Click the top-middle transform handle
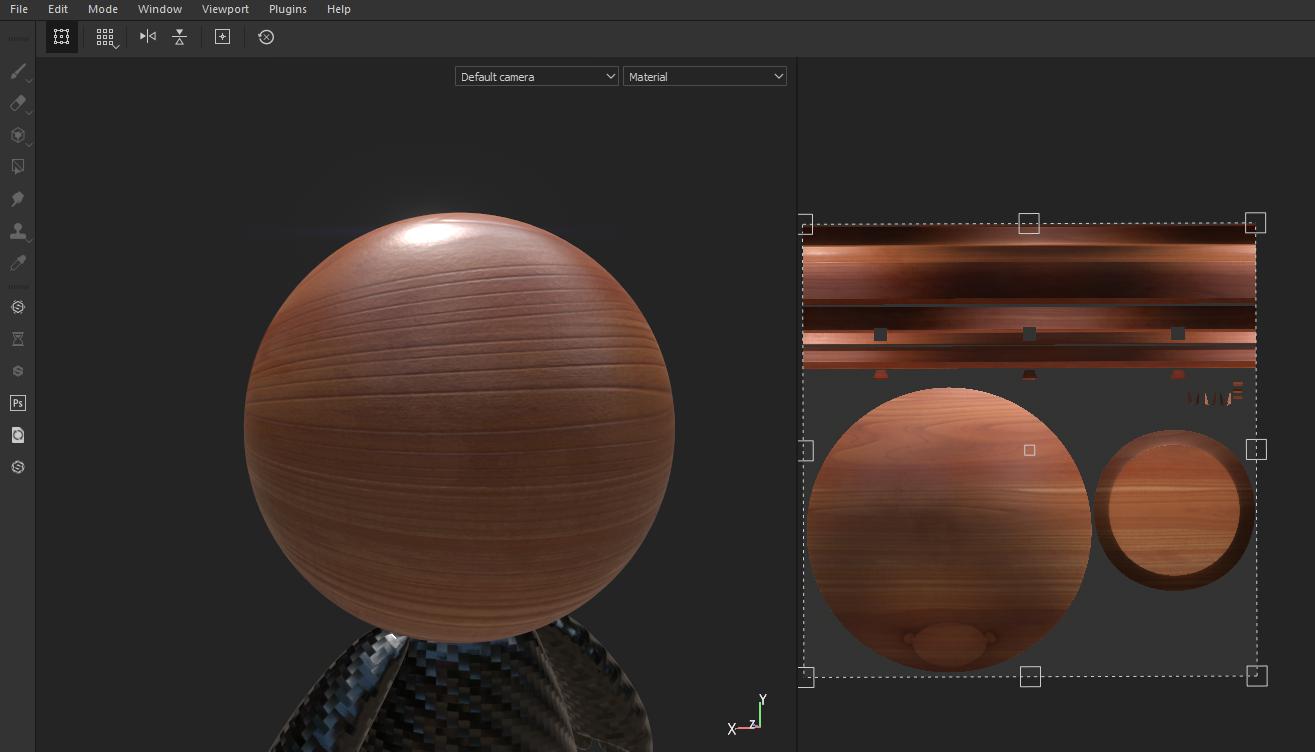Image resolution: width=1315 pixels, height=752 pixels. 1029,224
